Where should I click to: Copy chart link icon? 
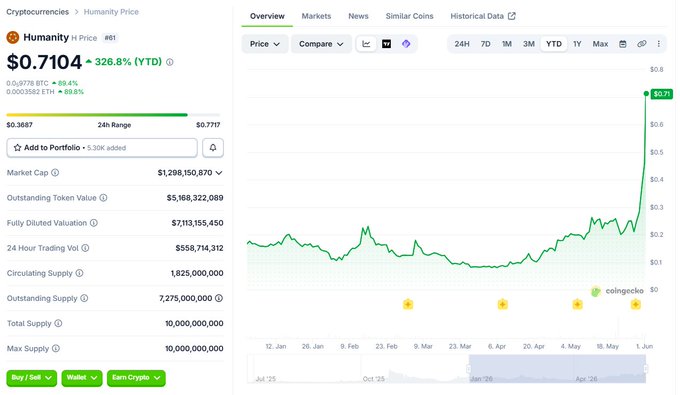point(642,44)
